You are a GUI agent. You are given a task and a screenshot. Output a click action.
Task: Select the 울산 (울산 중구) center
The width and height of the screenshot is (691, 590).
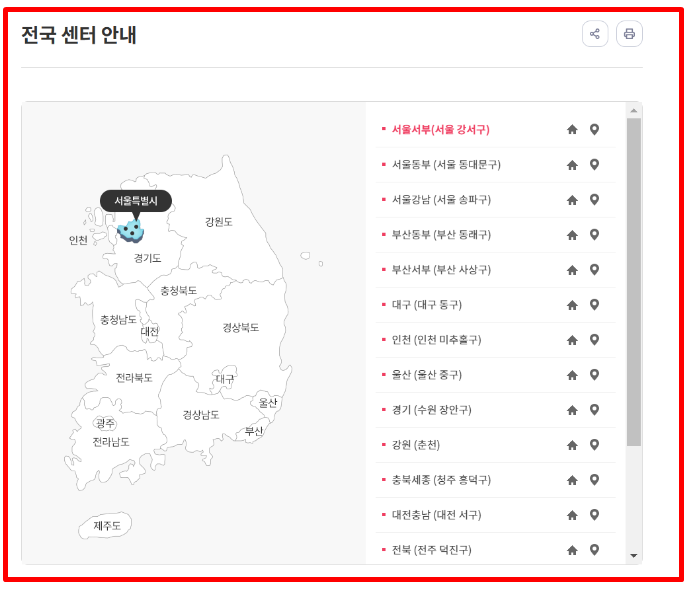427,375
